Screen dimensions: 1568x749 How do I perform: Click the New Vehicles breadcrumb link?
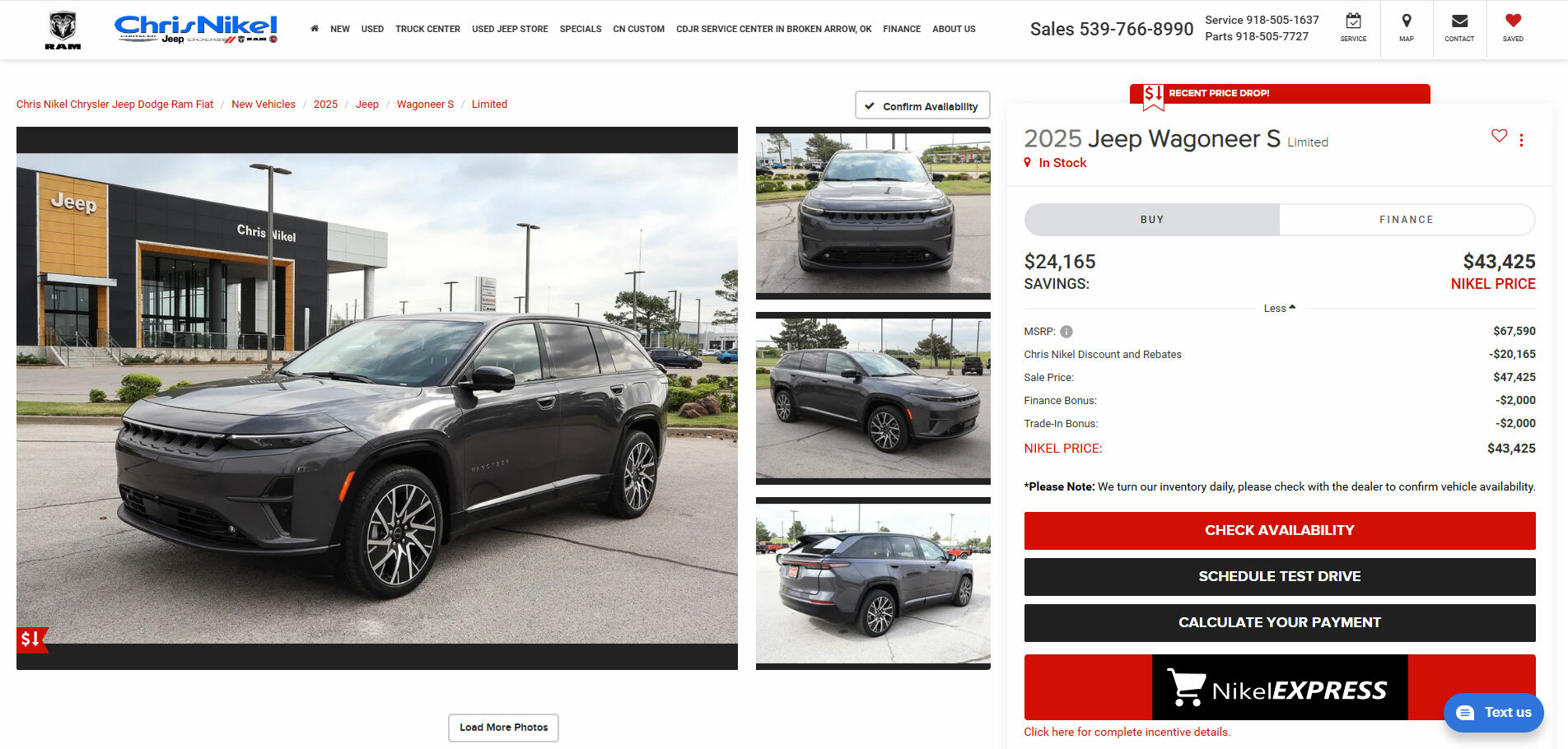(x=264, y=105)
